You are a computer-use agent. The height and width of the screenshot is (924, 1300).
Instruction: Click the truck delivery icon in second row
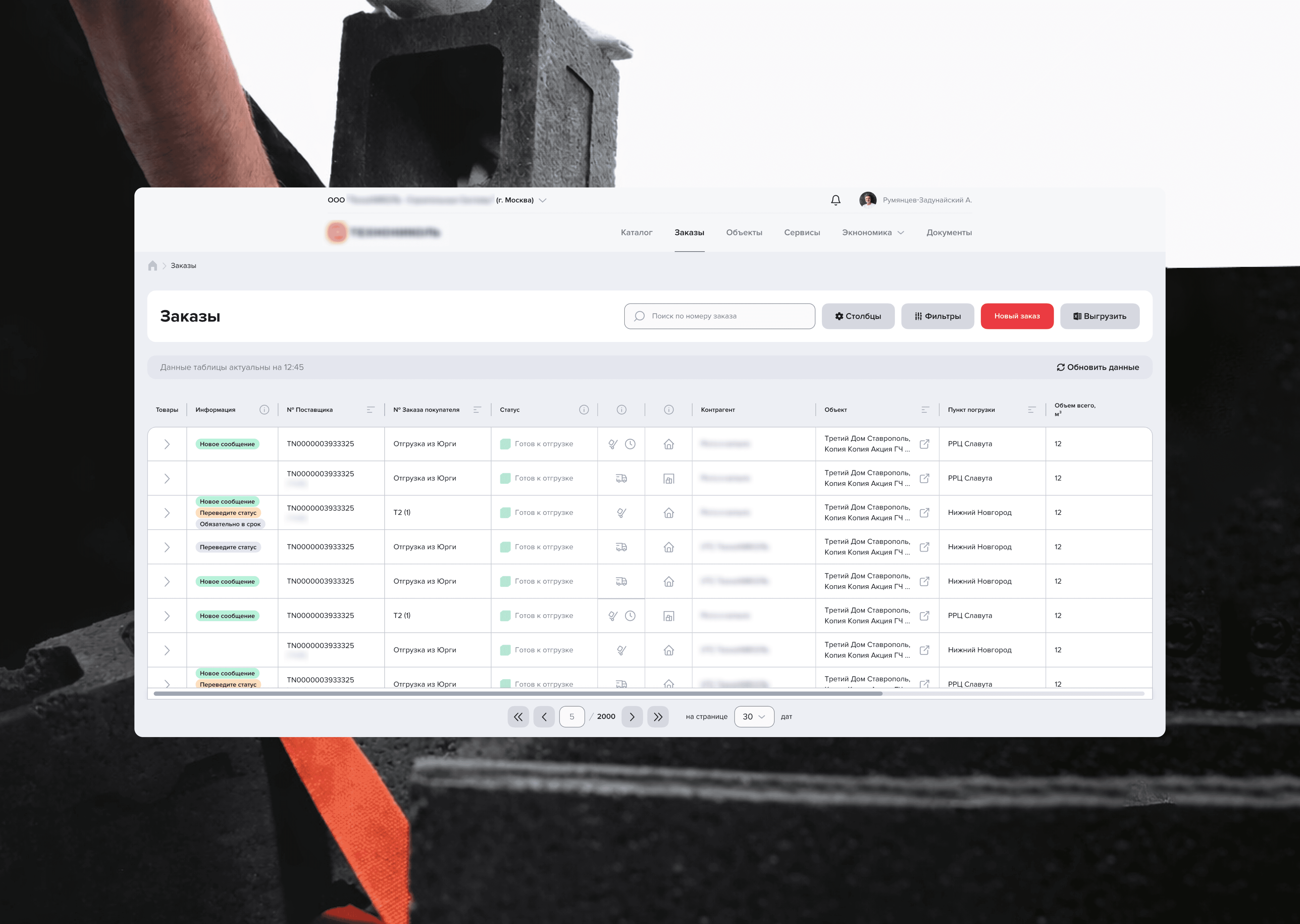pos(621,478)
